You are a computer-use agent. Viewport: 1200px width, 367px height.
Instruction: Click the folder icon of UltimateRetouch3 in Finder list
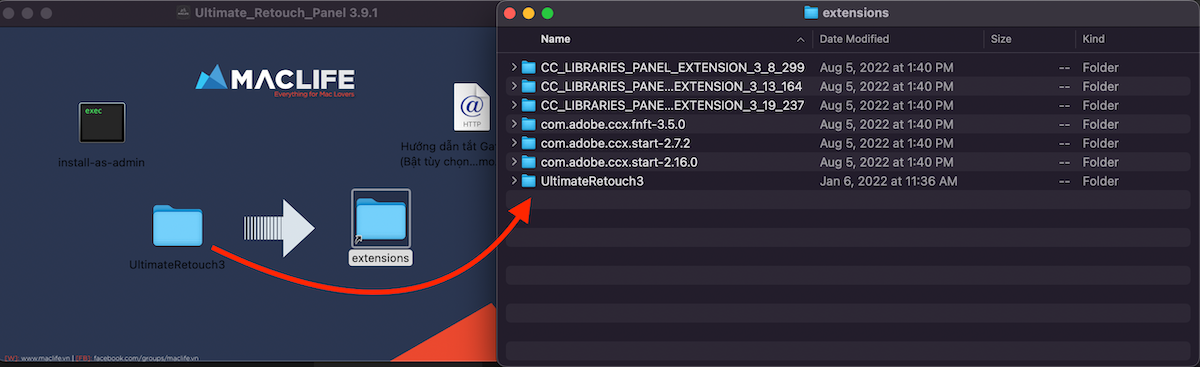click(529, 181)
